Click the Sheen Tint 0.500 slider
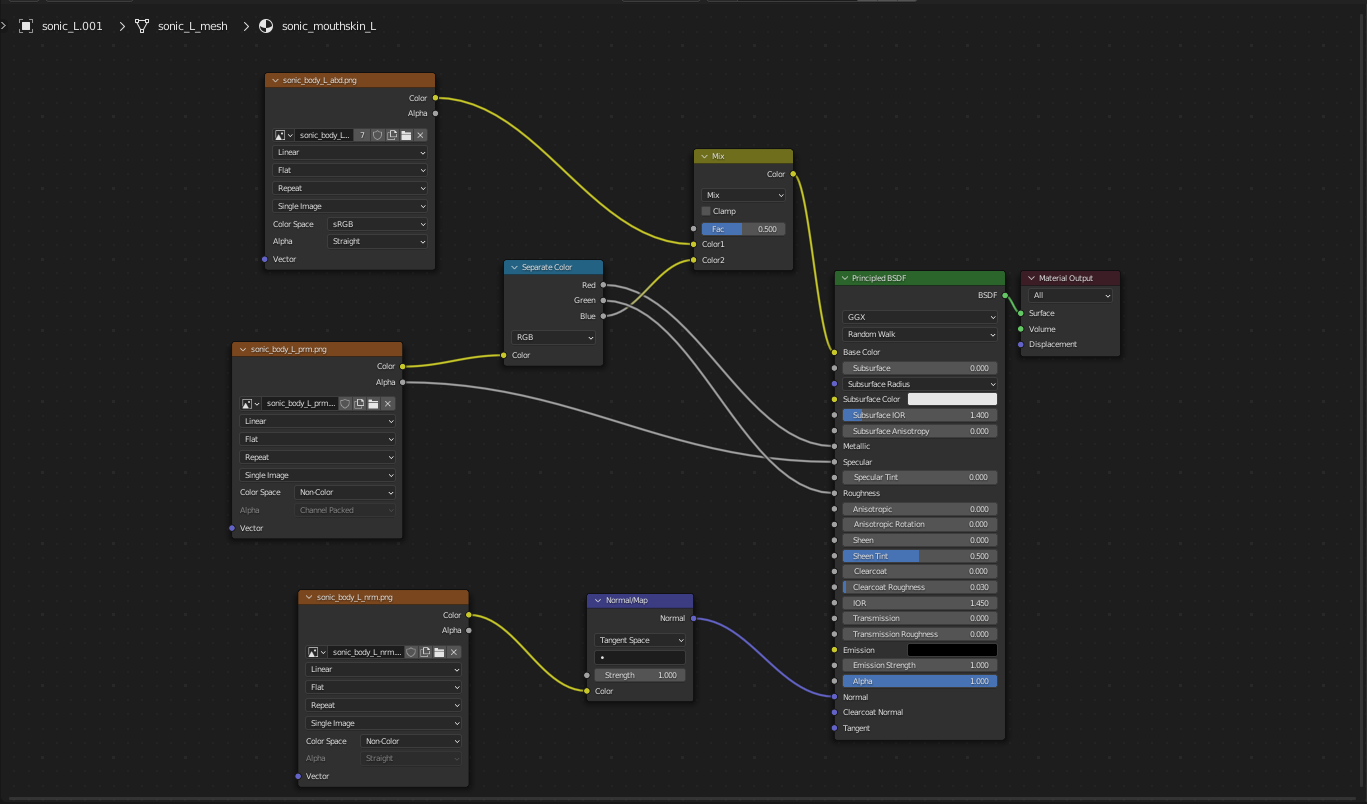The height and width of the screenshot is (804, 1367). (x=920, y=556)
